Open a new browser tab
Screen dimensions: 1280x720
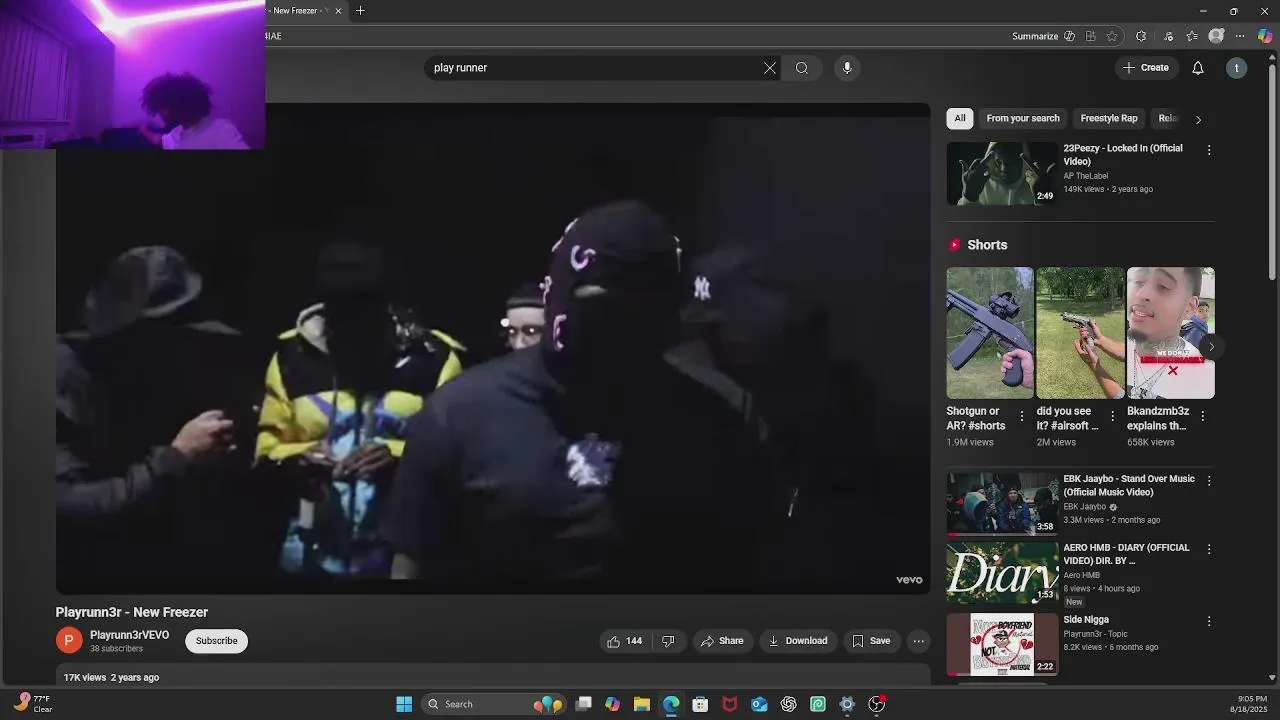(360, 11)
